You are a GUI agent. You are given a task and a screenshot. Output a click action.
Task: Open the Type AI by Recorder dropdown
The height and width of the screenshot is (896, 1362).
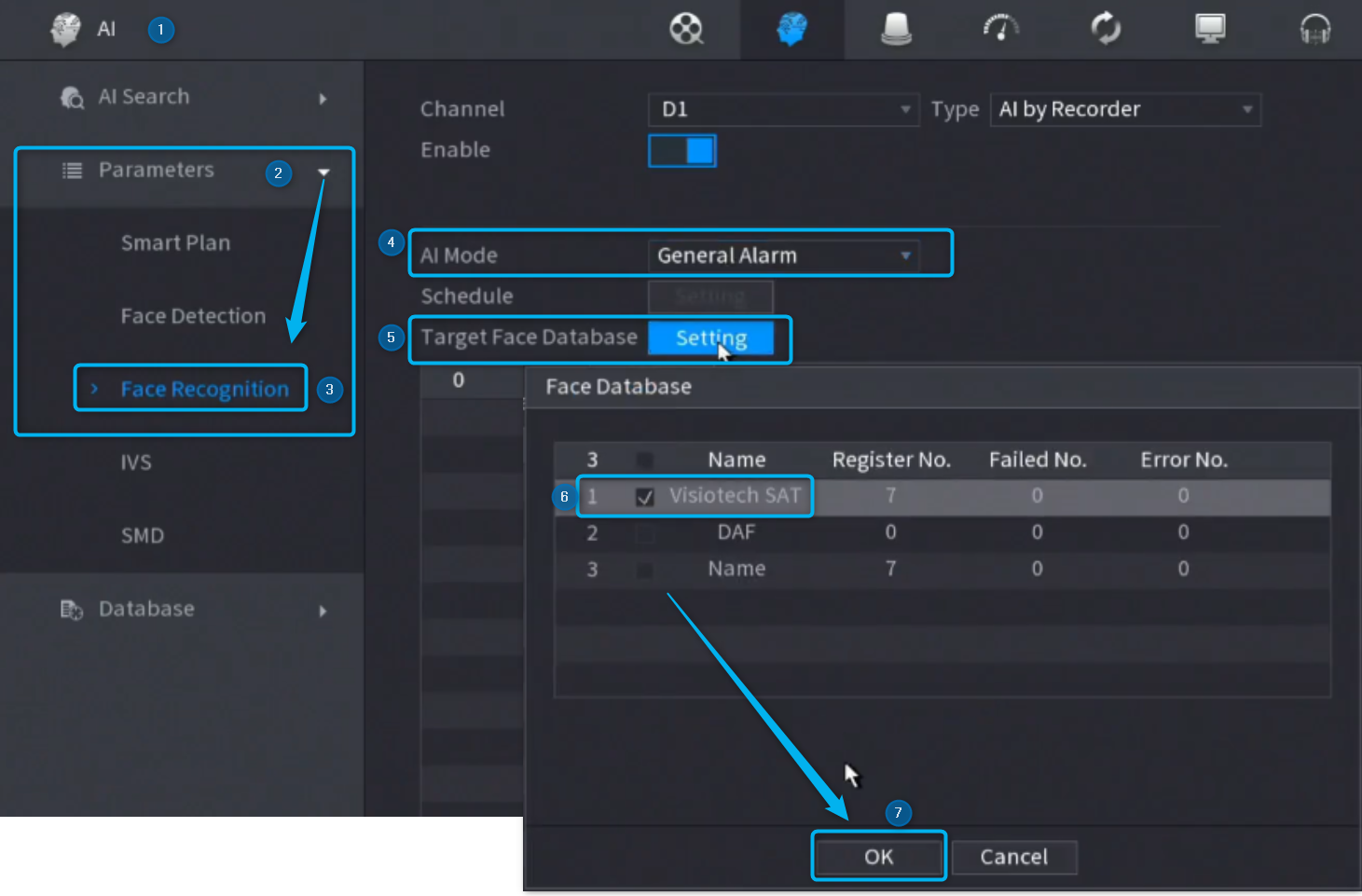[x=1125, y=109]
